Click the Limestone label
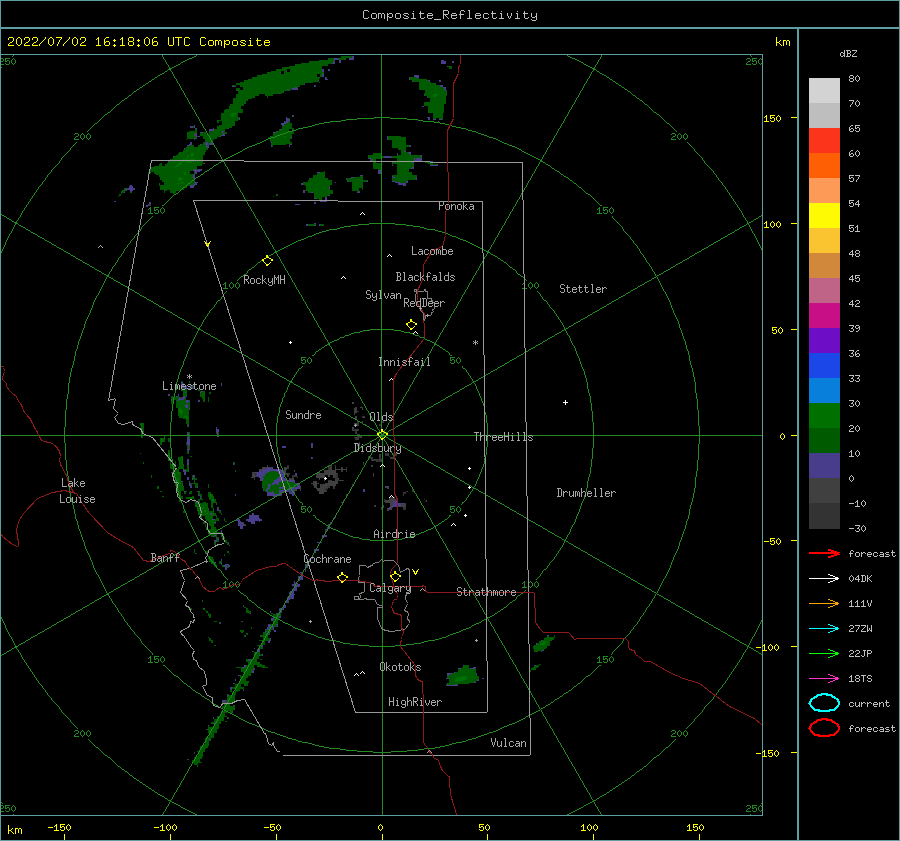The width and height of the screenshot is (900, 841). (x=189, y=386)
